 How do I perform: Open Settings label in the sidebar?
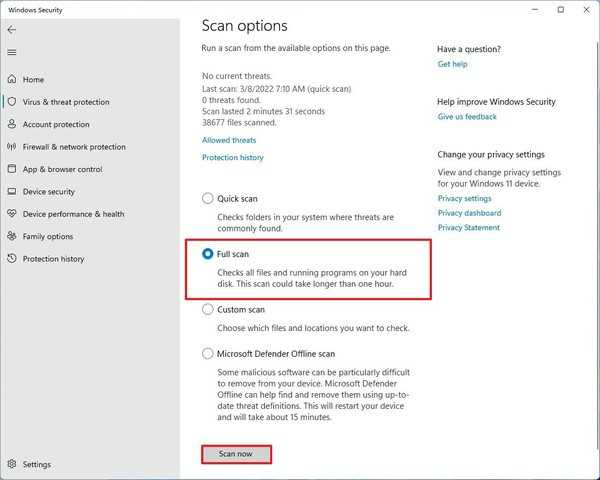pyautogui.click(x=37, y=464)
